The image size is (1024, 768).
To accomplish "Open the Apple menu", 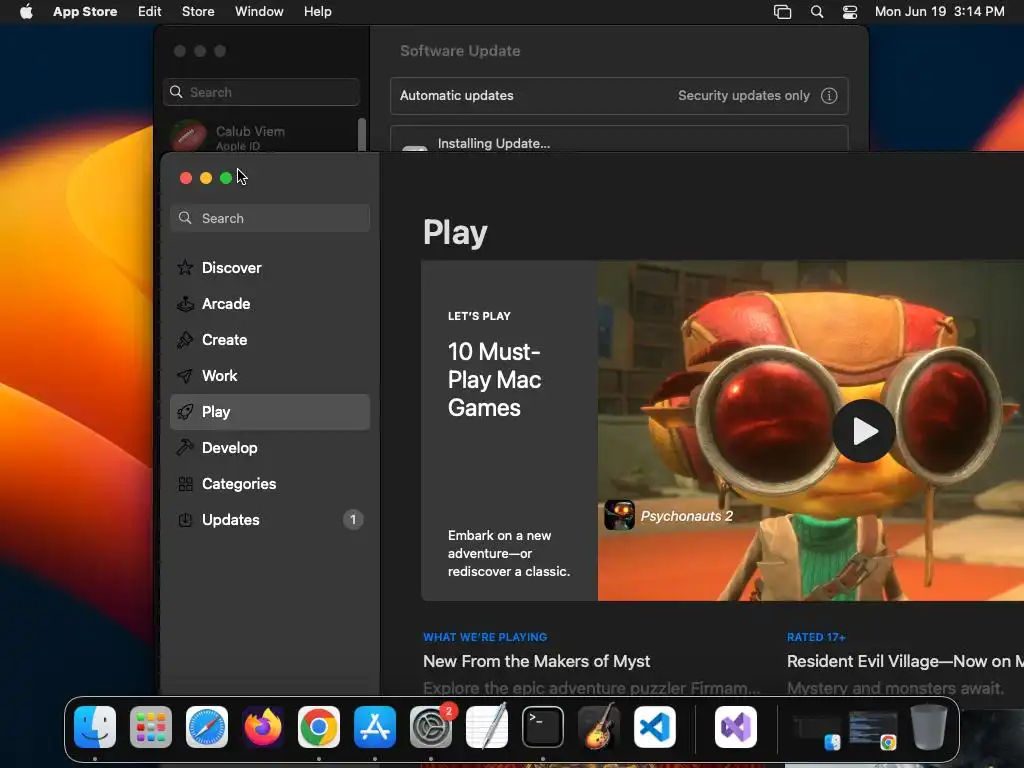I will (26, 11).
